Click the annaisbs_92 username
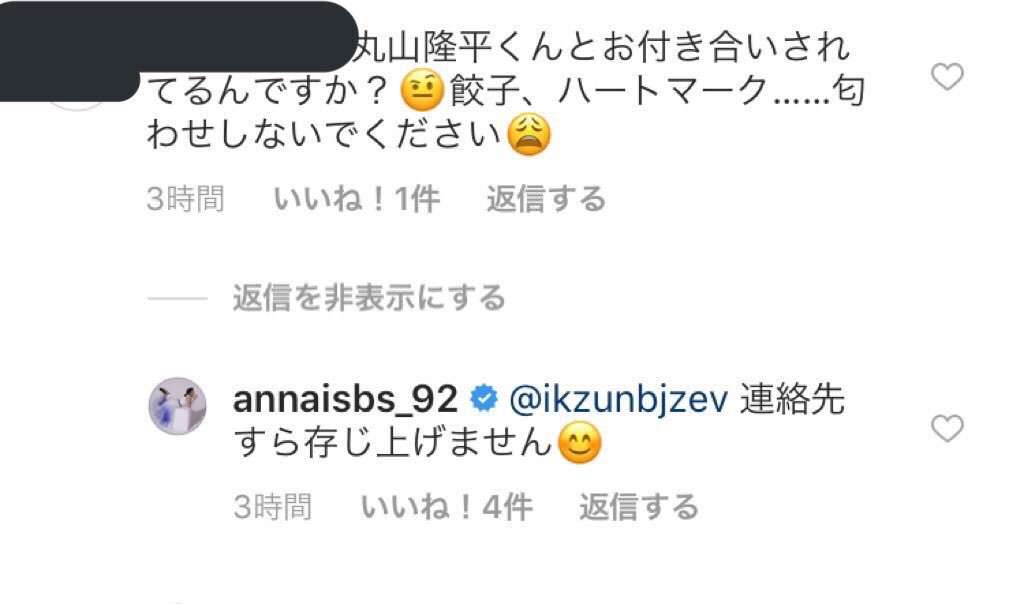 [x=345, y=399]
